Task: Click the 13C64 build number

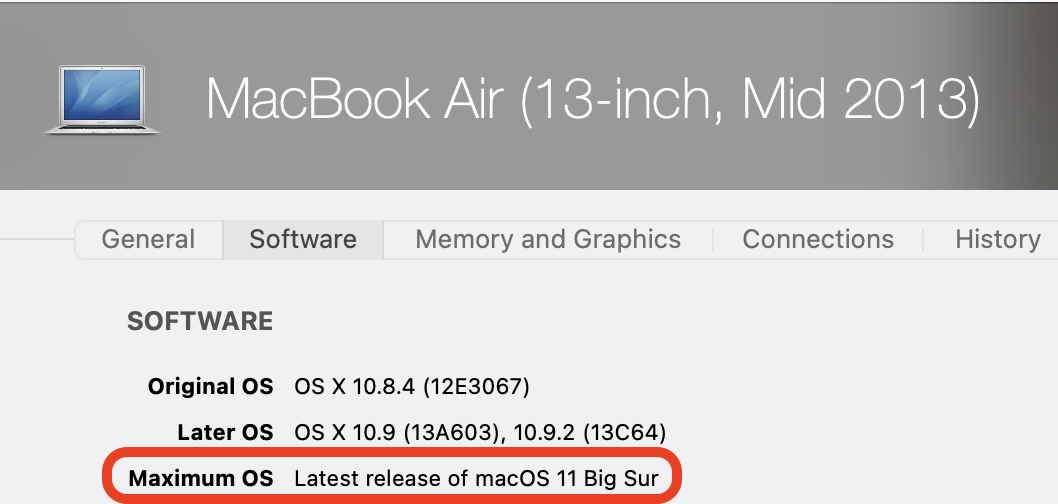Action: tap(626, 432)
